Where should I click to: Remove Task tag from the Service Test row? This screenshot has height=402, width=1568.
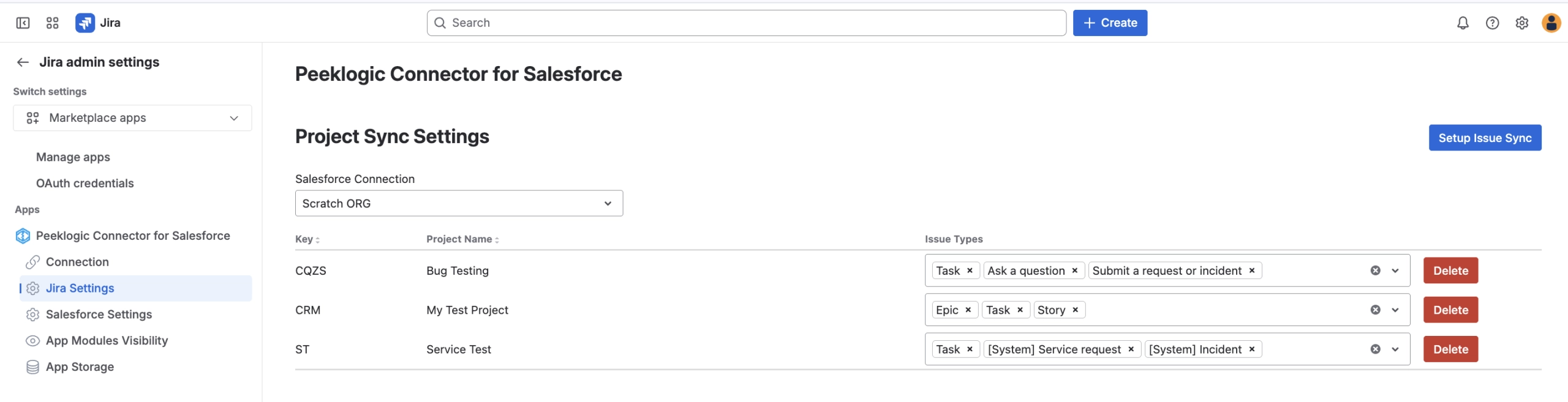[x=970, y=349]
